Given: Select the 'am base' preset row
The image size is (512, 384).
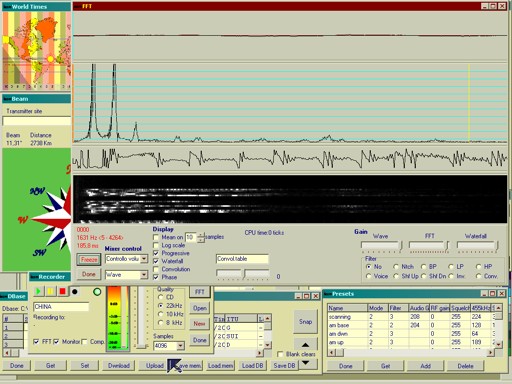Looking at the screenshot, I should pyautogui.click(x=410, y=325).
